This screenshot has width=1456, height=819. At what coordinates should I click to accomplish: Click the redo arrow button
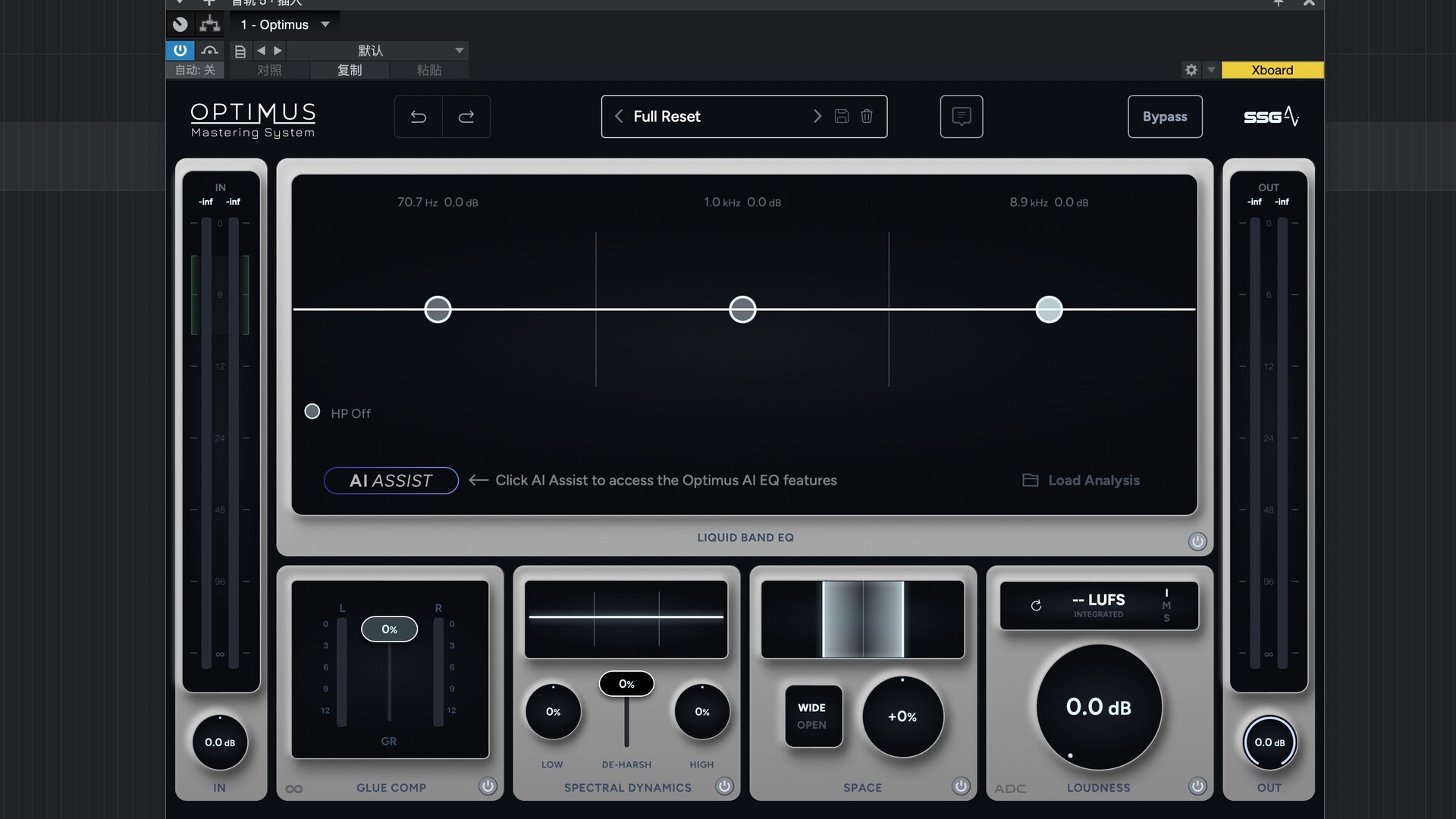pos(466,117)
